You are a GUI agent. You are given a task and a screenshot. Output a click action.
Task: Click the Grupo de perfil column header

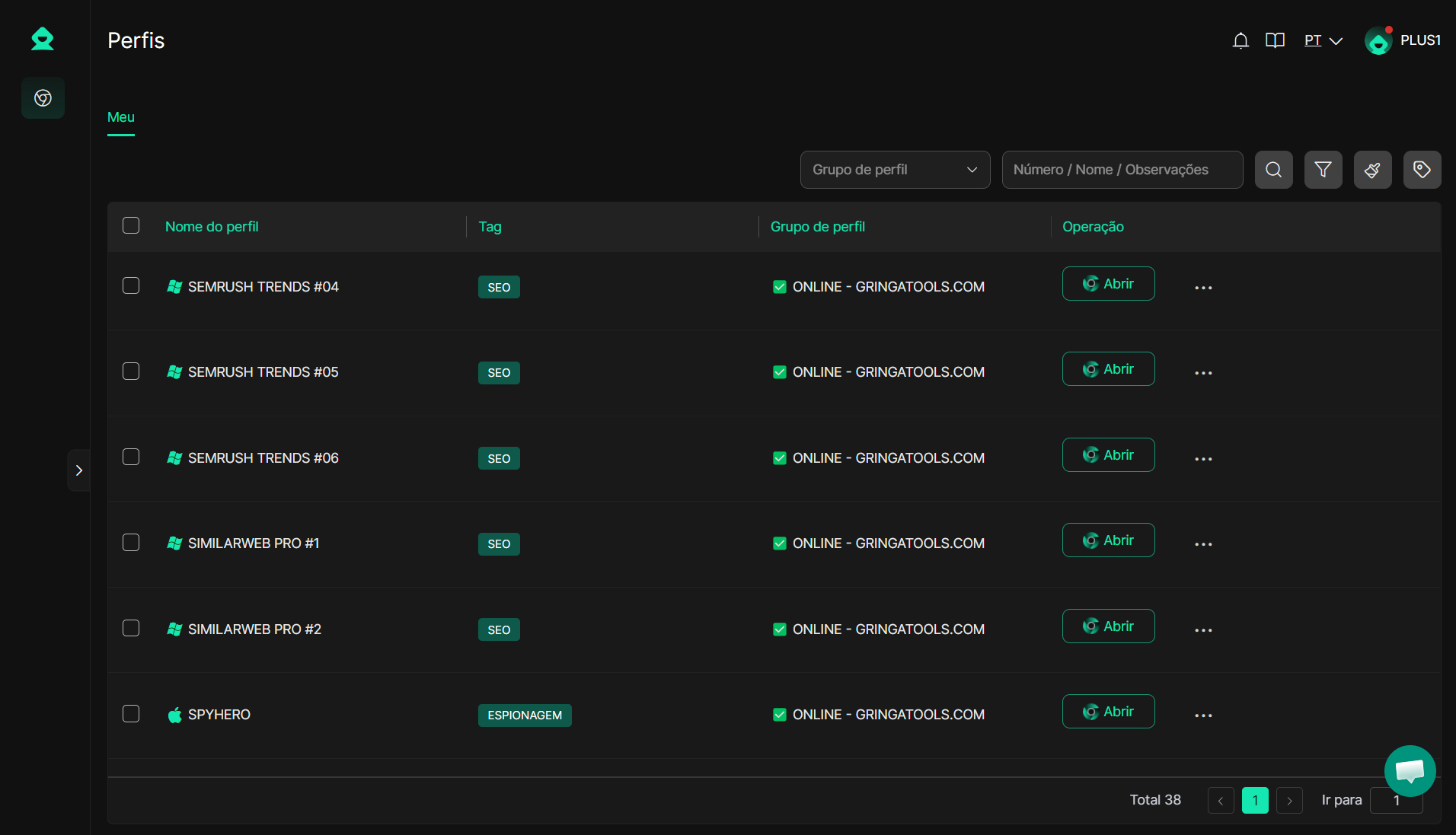pyautogui.click(x=818, y=227)
